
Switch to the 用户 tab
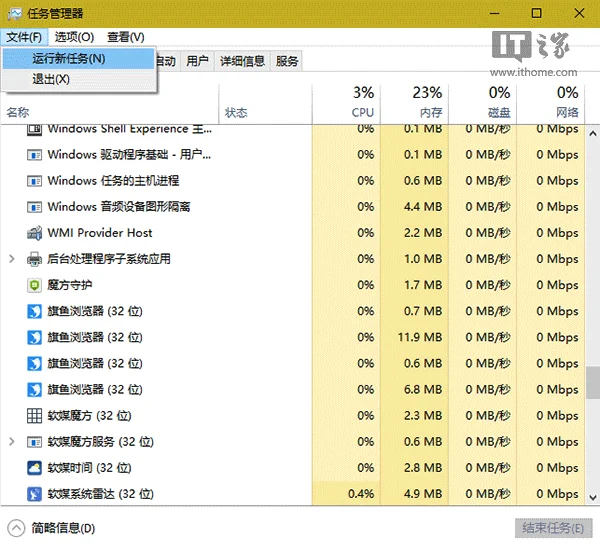197,61
